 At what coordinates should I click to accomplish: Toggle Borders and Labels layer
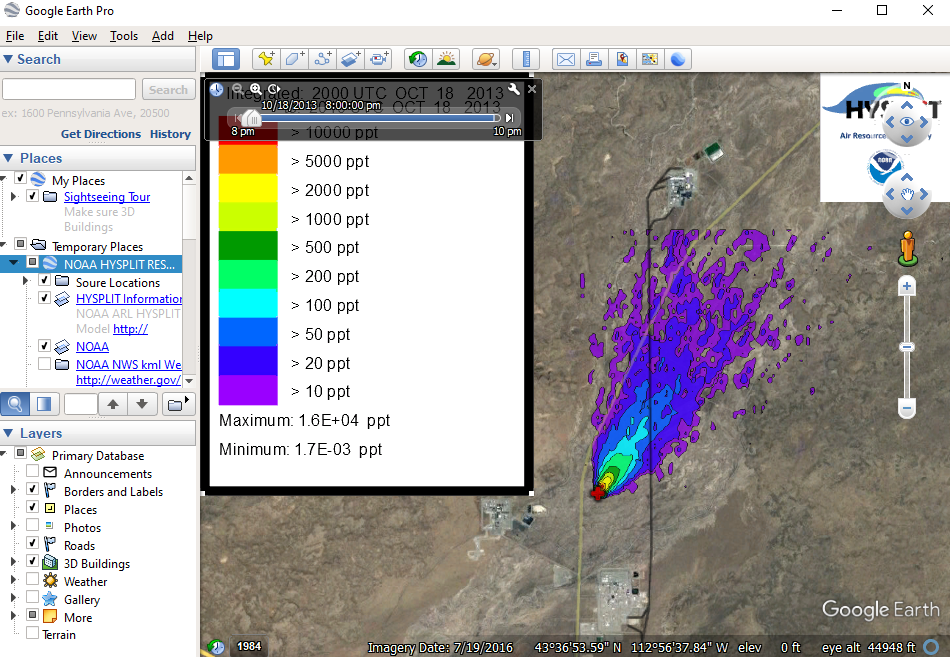point(33,489)
